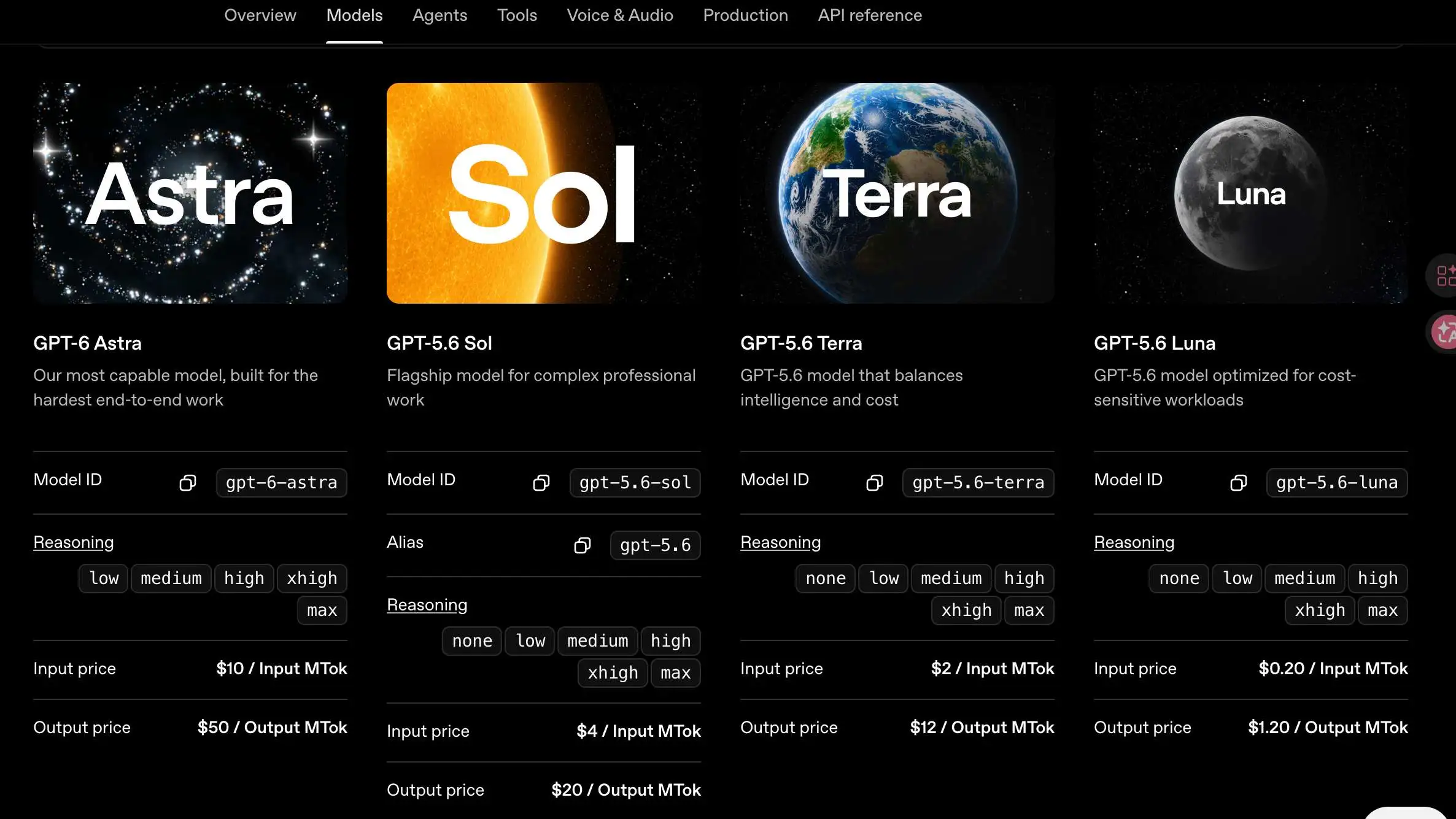Follow the Reasoning link under GPT-5.6 Sol
The image size is (1456, 819).
coord(427,605)
